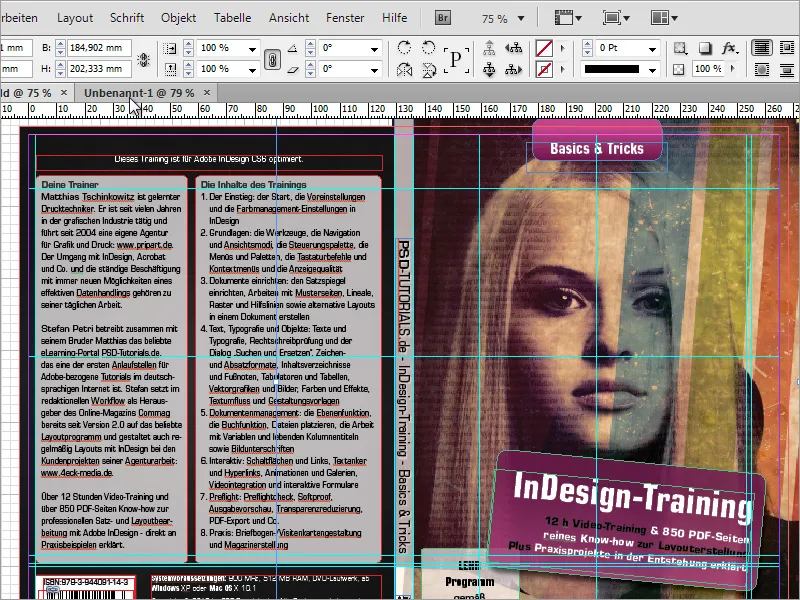Rotate selection 90° clockwise
The width and height of the screenshot is (800, 600).
tap(404, 48)
